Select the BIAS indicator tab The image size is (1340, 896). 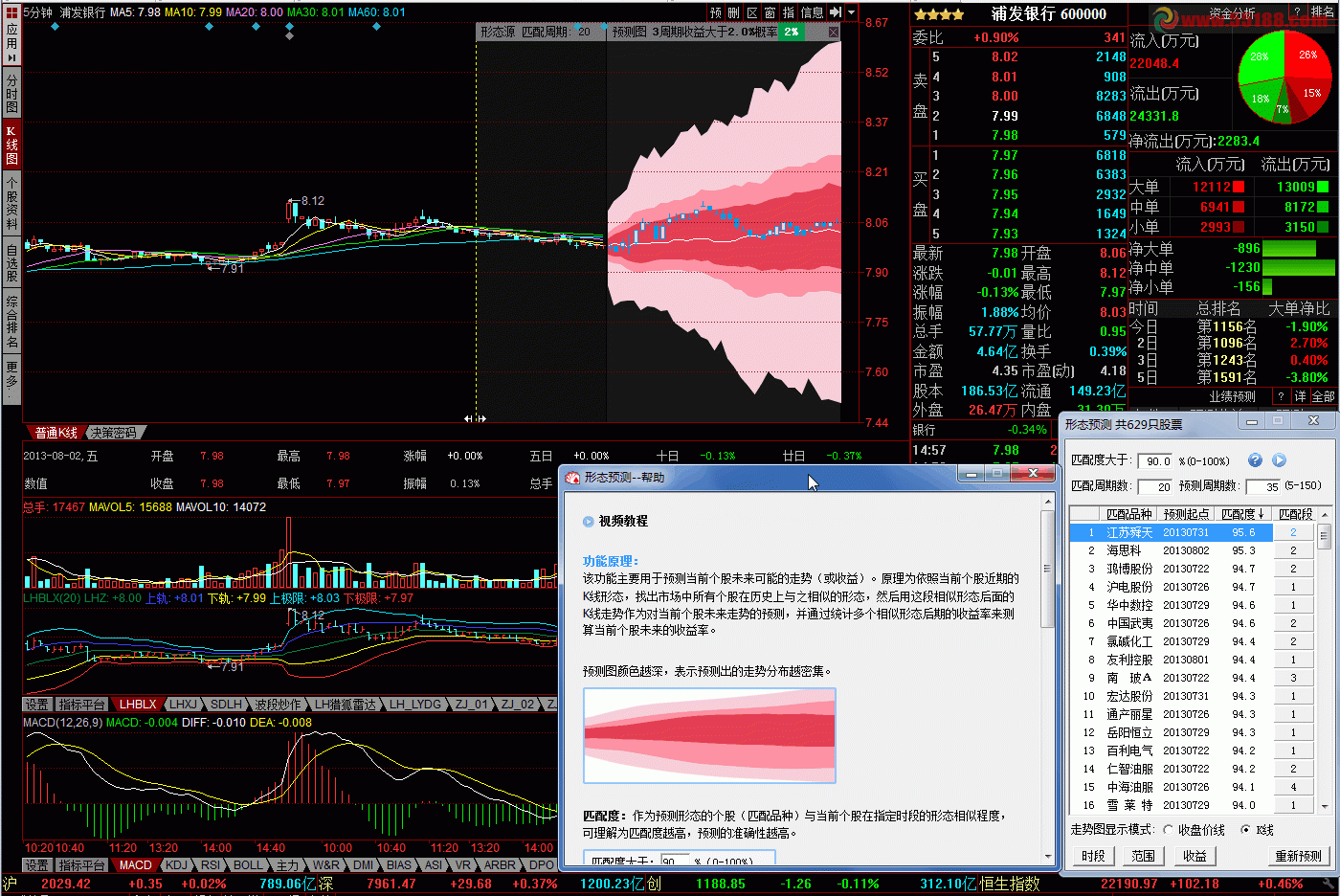tap(399, 864)
